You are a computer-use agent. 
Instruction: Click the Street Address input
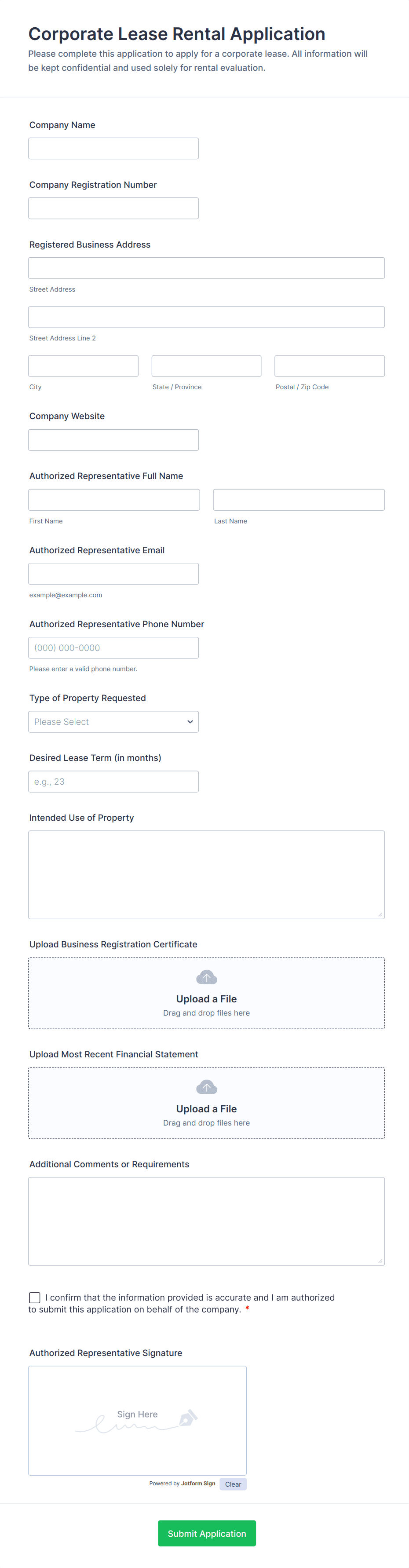[206, 268]
